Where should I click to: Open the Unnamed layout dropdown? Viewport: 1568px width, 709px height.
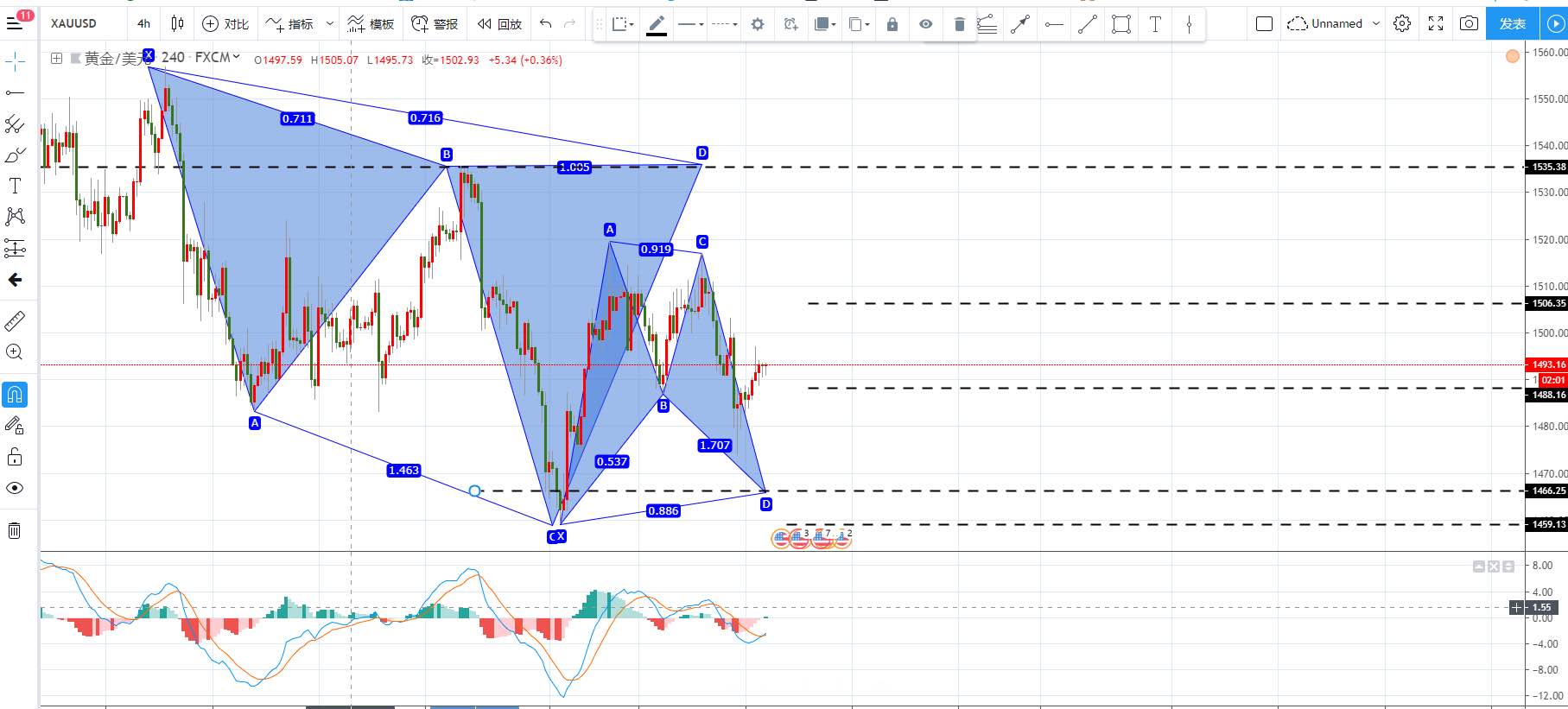pos(1333,23)
